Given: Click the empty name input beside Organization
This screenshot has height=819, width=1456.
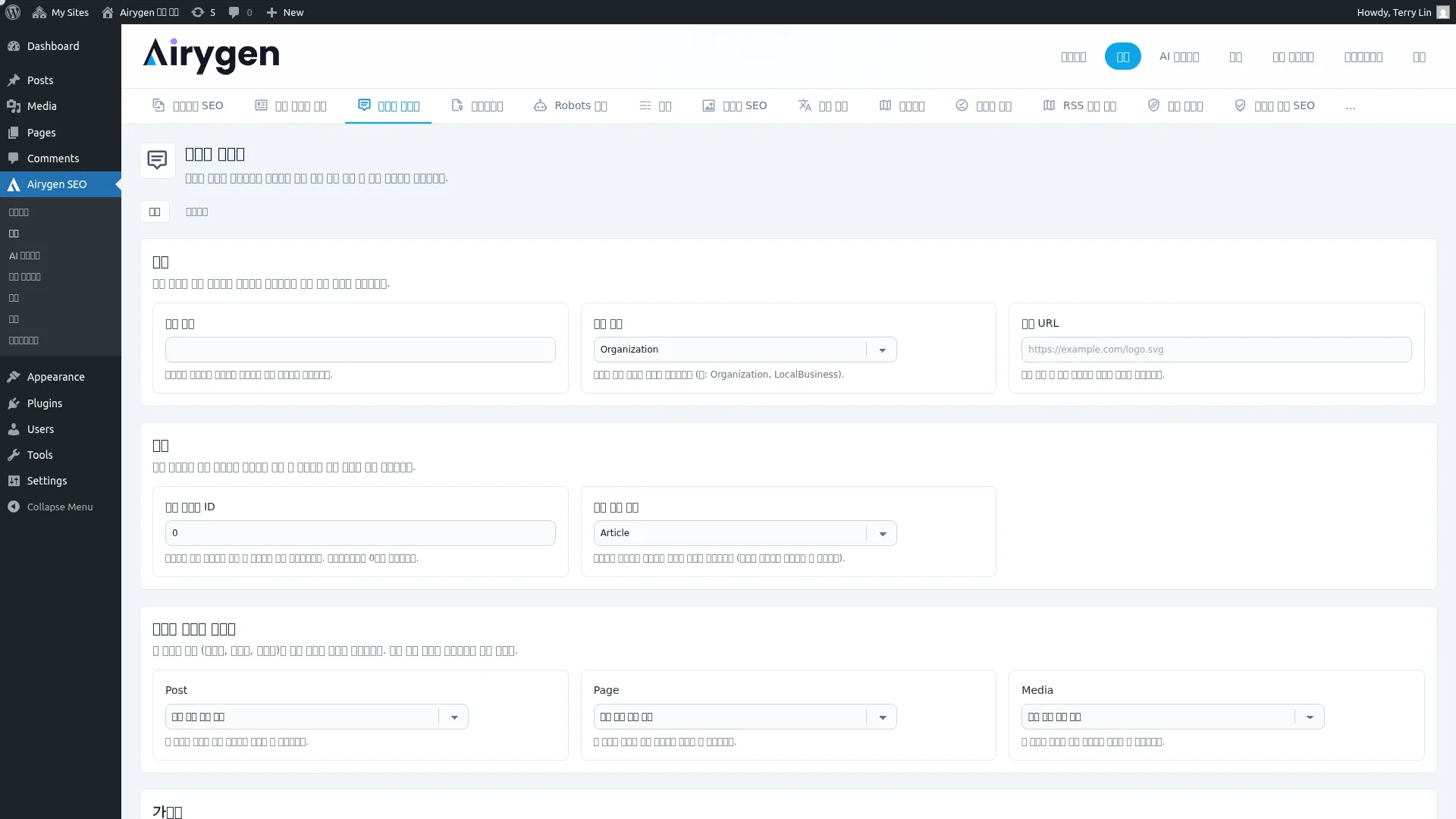Looking at the screenshot, I should pyautogui.click(x=360, y=350).
